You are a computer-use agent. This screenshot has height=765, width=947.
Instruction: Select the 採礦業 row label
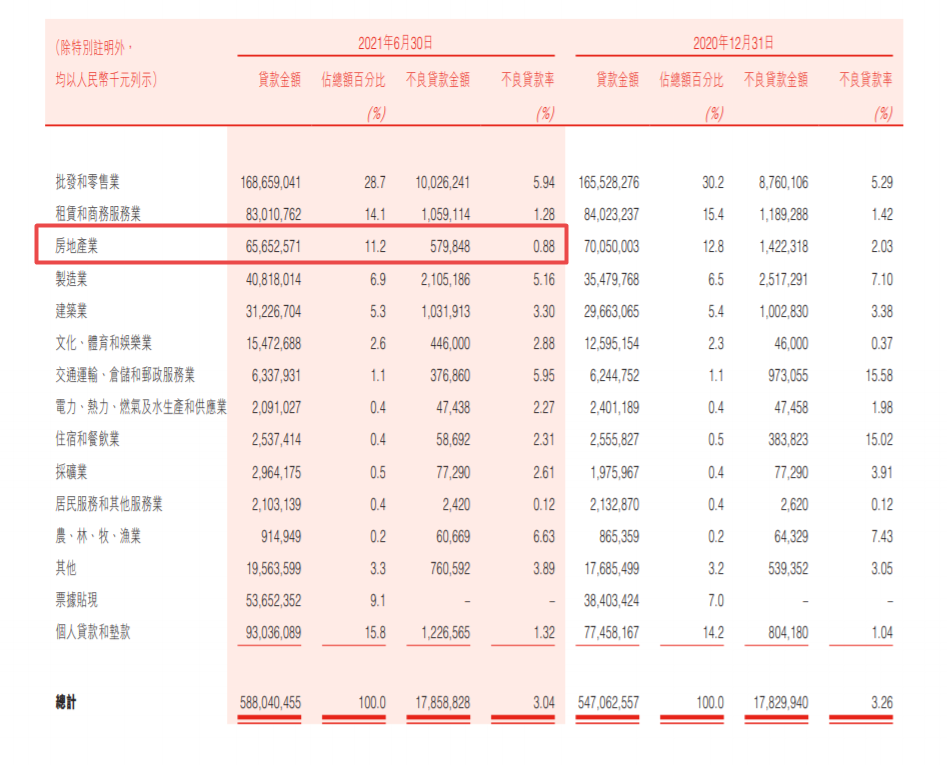[71, 472]
